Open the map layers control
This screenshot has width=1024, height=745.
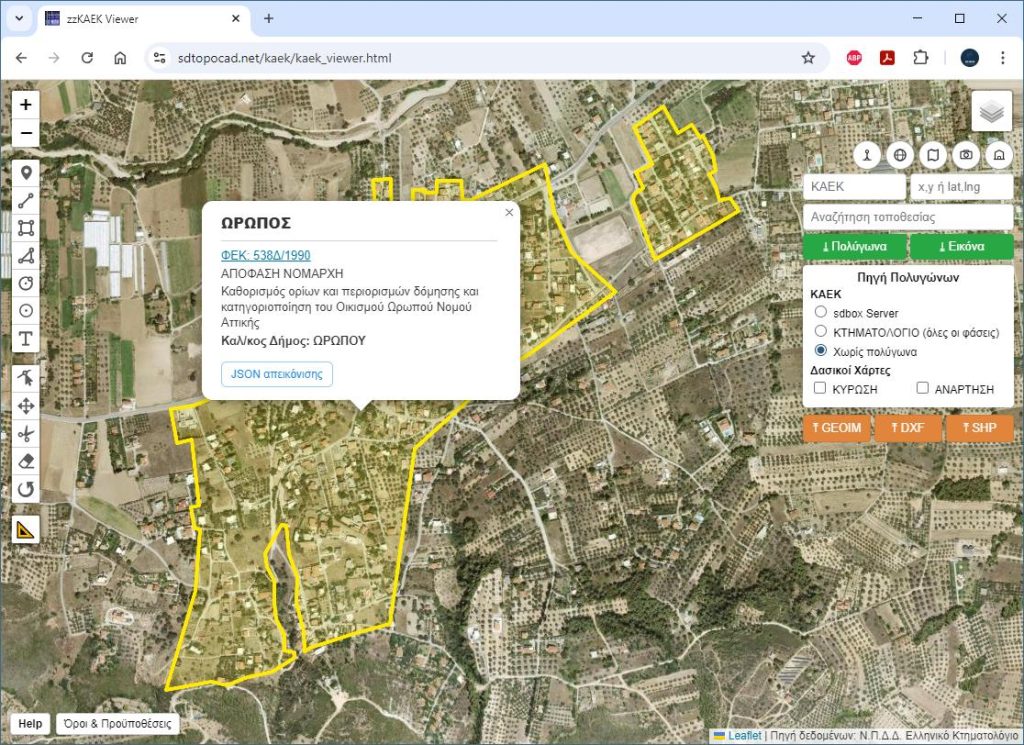pyautogui.click(x=991, y=111)
